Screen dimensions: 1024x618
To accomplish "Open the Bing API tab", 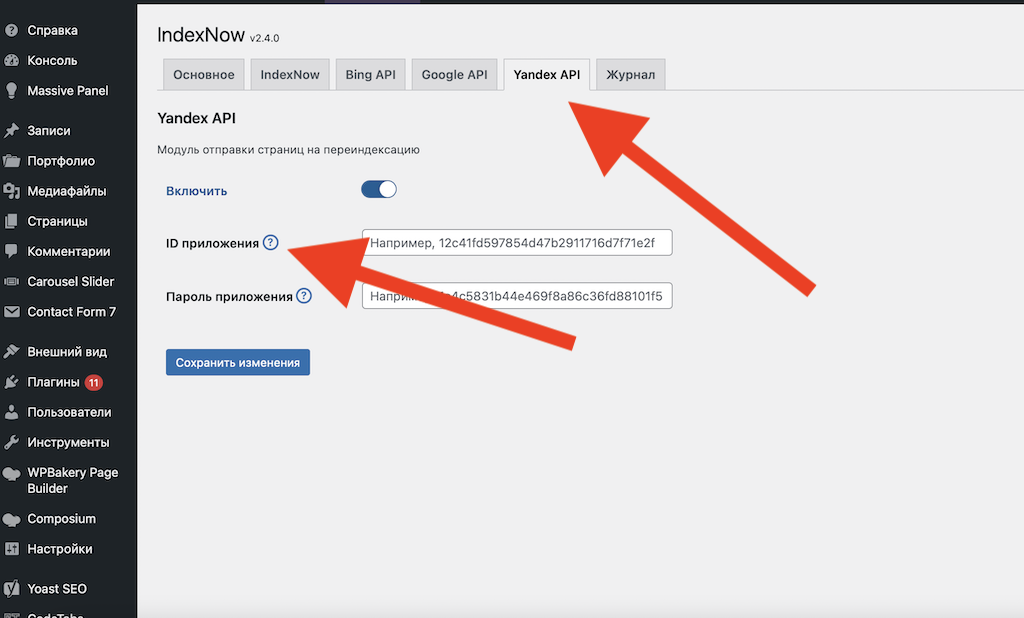I will (370, 74).
